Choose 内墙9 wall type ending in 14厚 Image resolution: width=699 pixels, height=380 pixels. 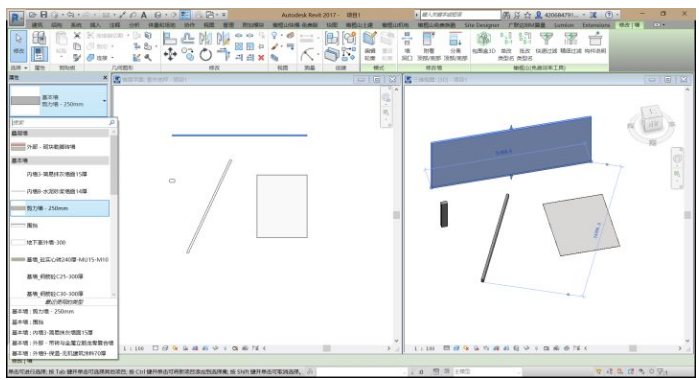pyautogui.click(x=59, y=191)
